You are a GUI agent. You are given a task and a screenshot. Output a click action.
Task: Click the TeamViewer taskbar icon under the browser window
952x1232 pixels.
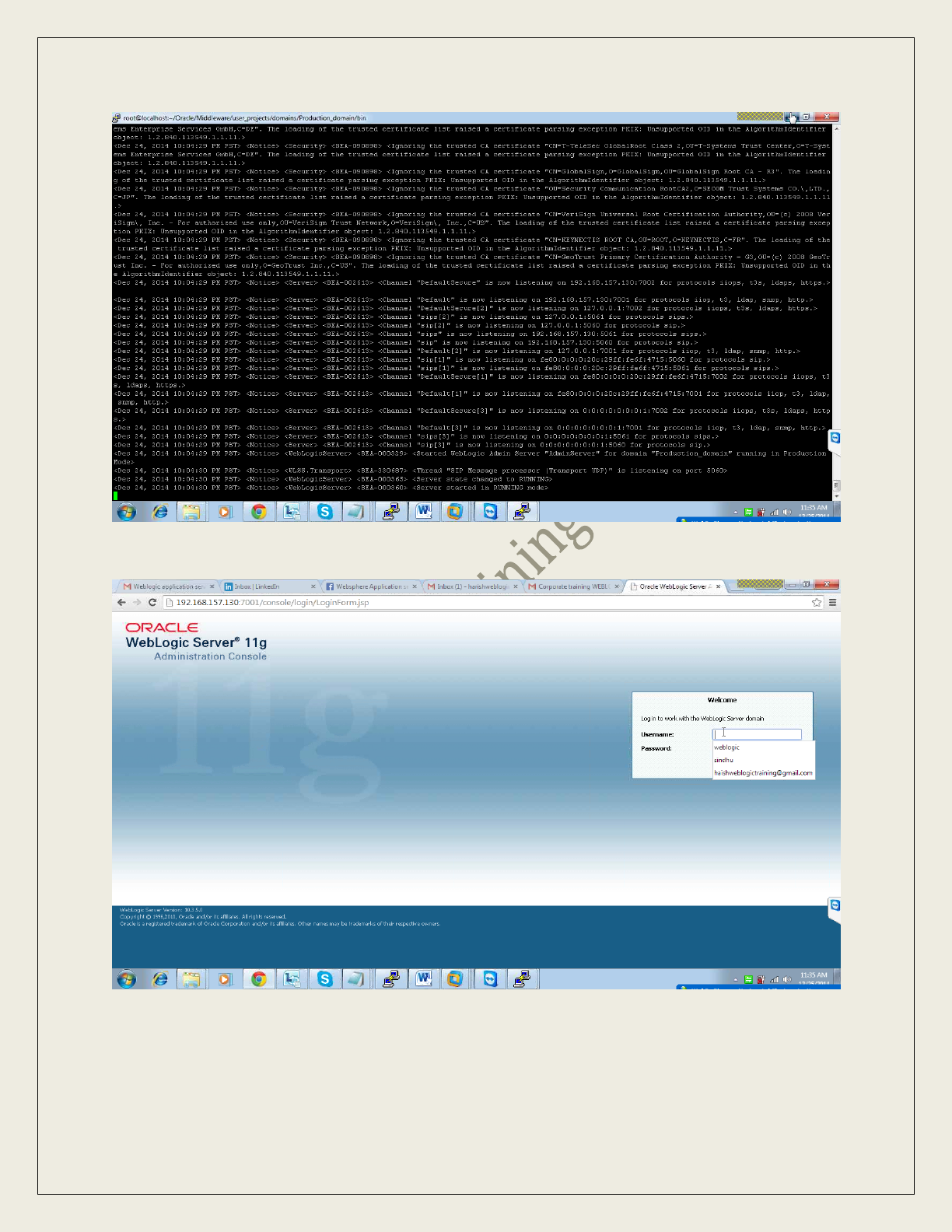[490, 978]
